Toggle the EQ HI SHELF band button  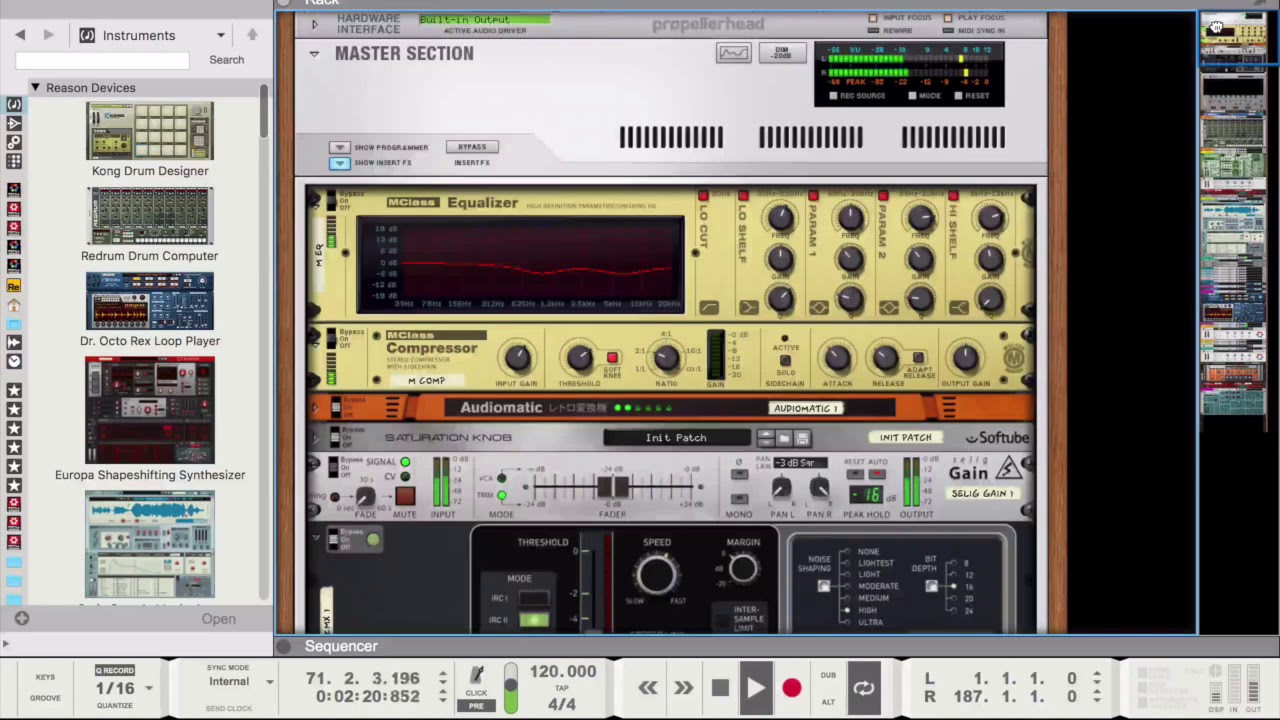[x=953, y=196]
